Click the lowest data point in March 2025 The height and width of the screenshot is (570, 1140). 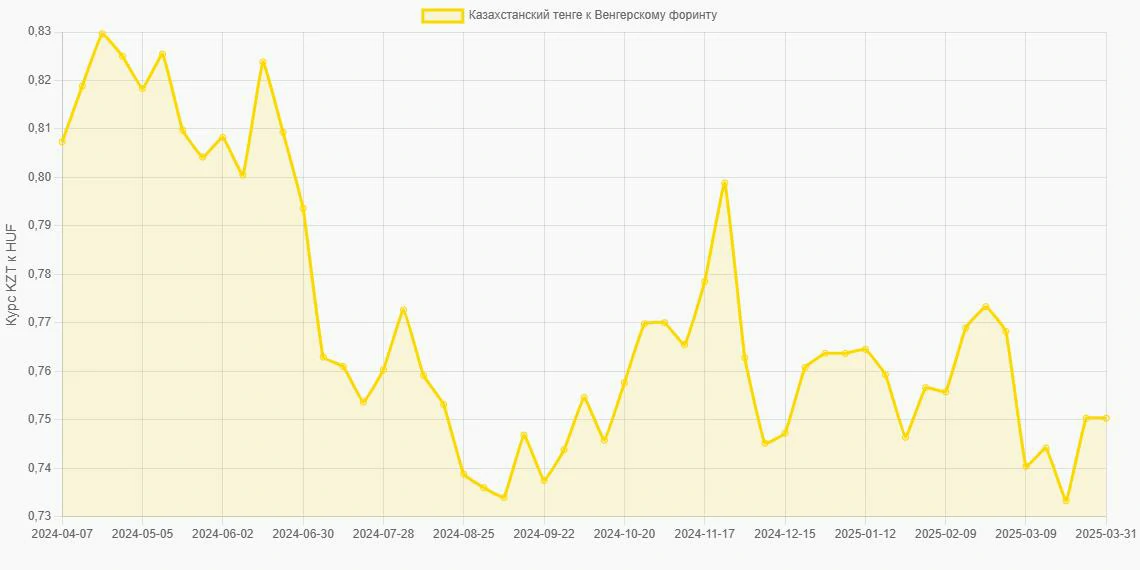(1066, 500)
